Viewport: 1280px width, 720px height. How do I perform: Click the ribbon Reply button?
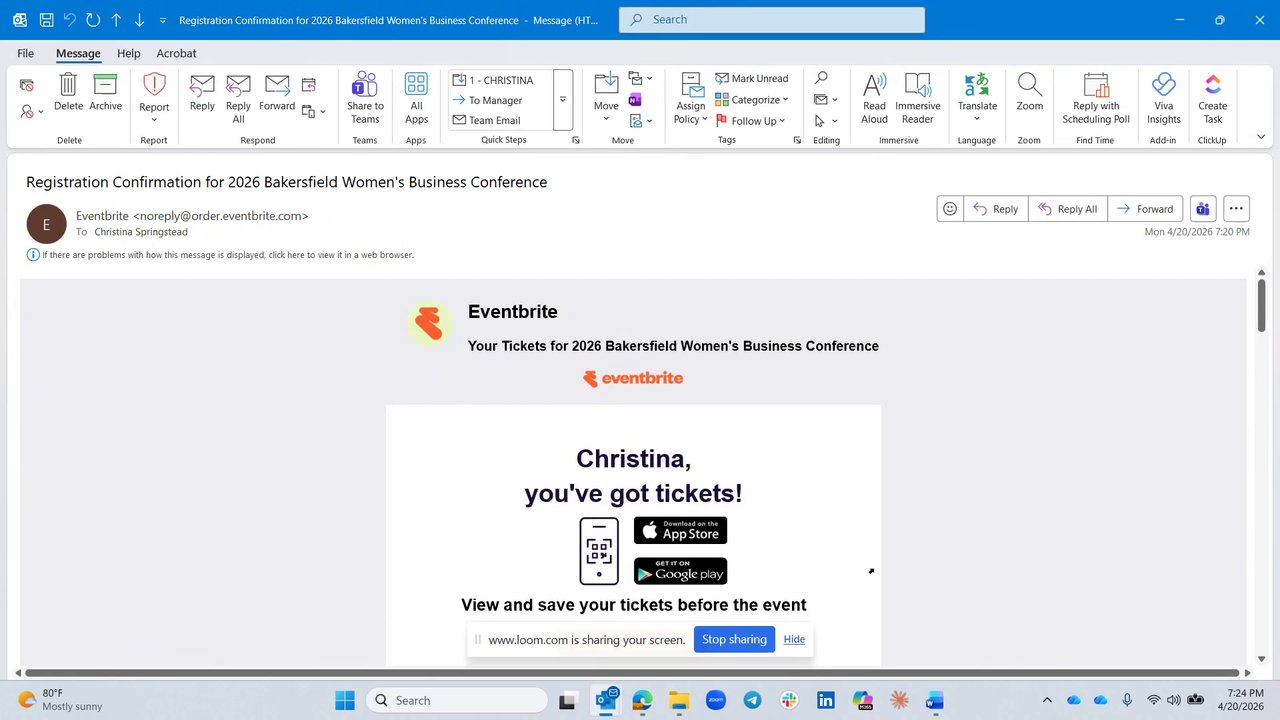tap(202, 93)
